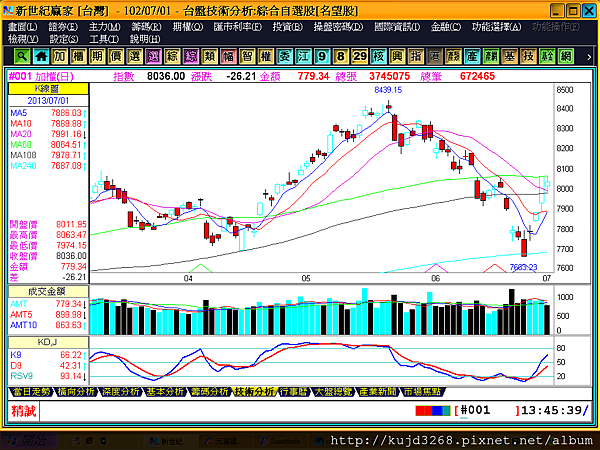Click the #001 加權(日) chart title
The height and width of the screenshot is (450, 600).
(x=41, y=76)
